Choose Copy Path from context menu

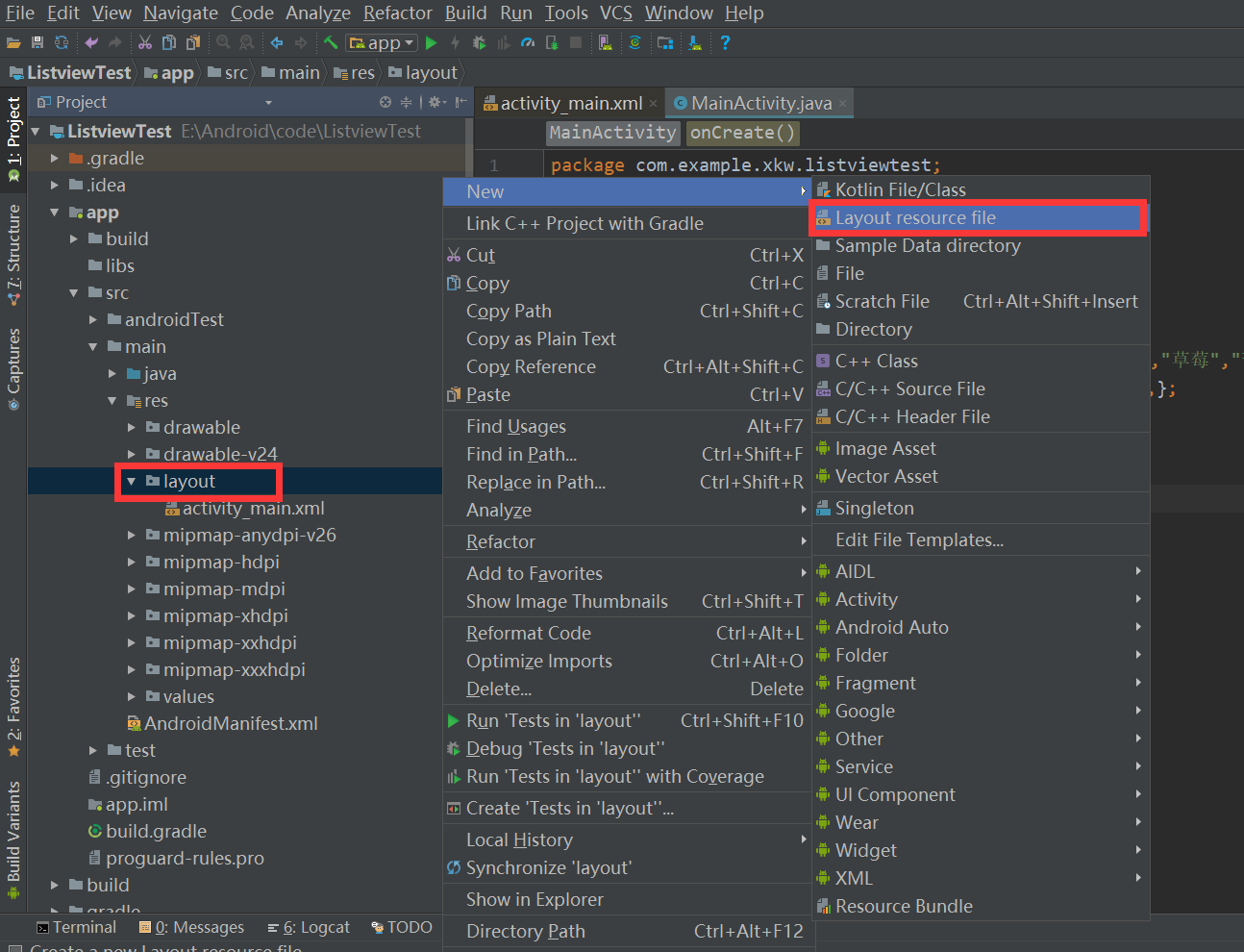click(628, 311)
